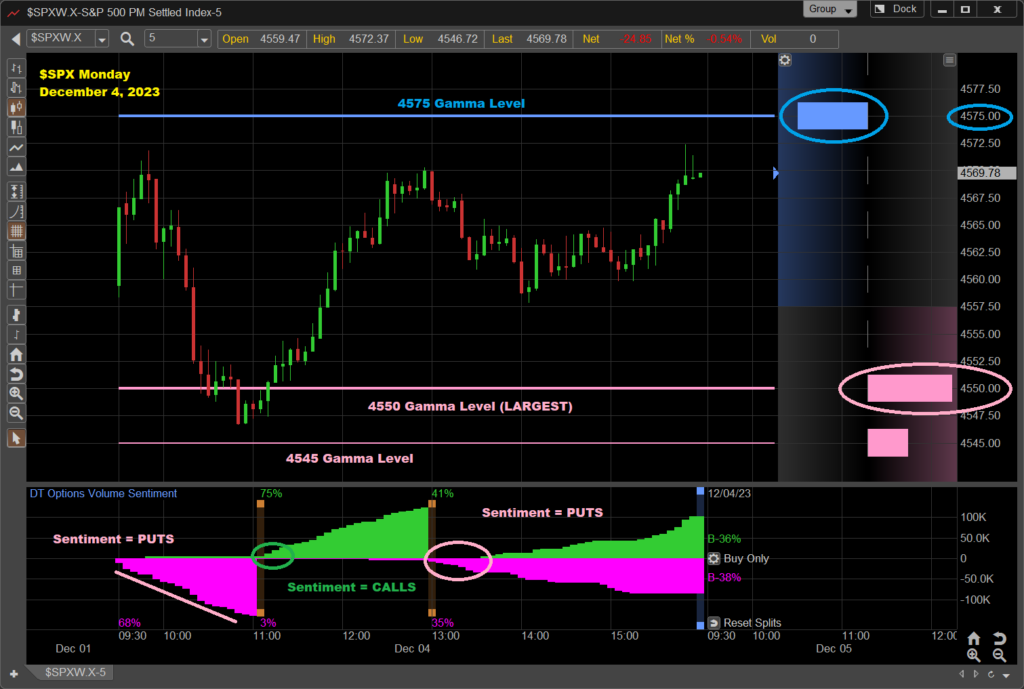1024x689 pixels.
Task: Toggle the Buy Only gear setting
Action: click(714, 559)
